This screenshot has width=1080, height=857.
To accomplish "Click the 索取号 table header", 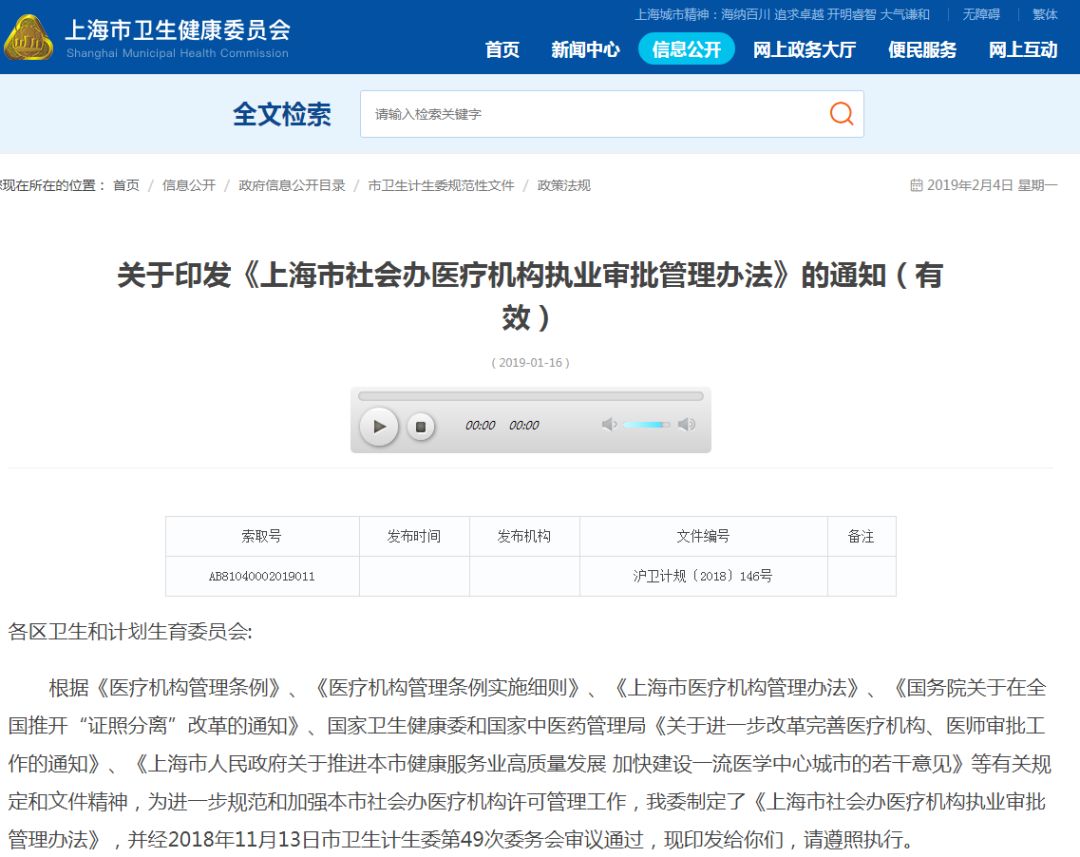I will click(x=262, y=536).
